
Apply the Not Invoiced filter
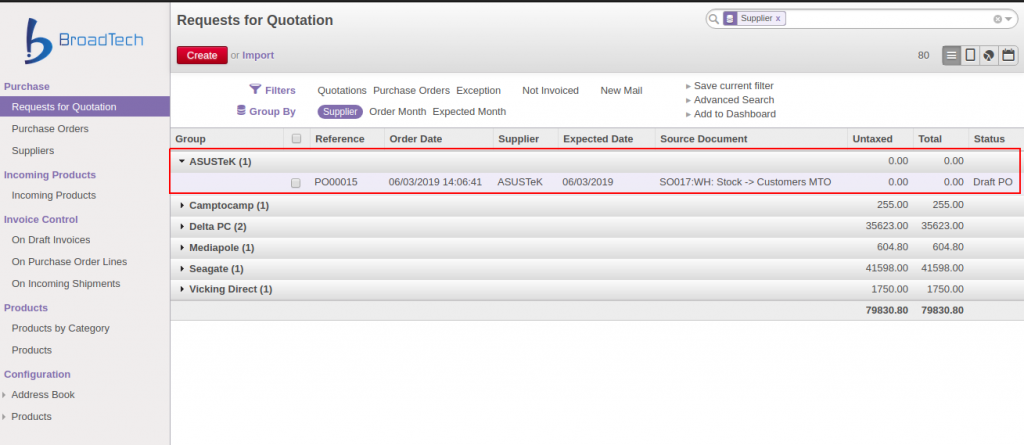pos(550,90)
